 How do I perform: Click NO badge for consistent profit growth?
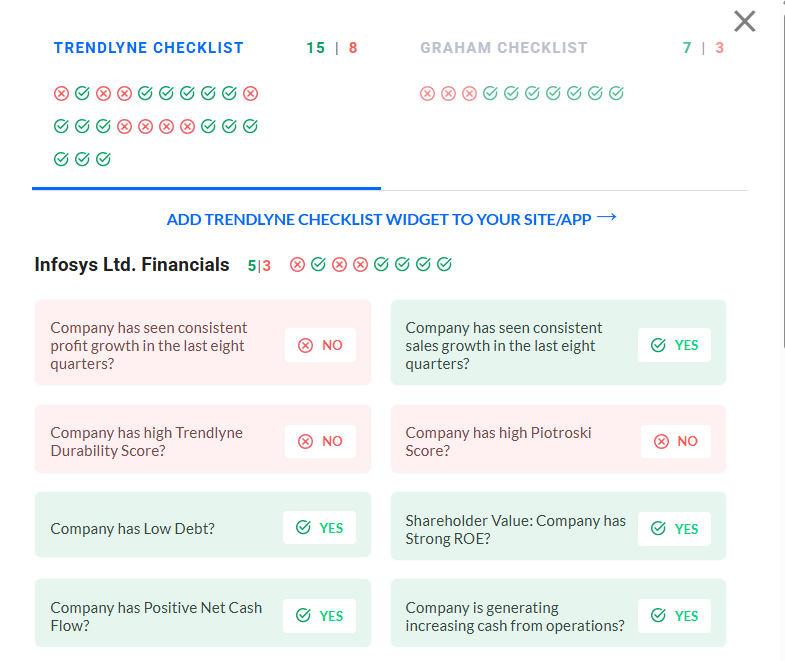coord(320,345)
